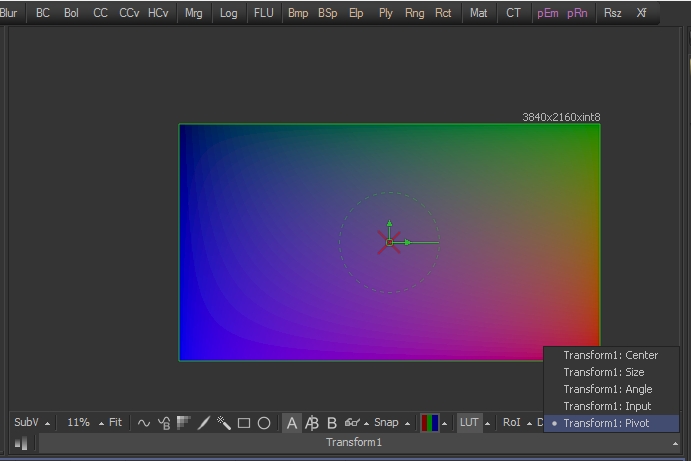
Task: Add an Elp ellipse mask tool
Action: click(x=356, y=13)
